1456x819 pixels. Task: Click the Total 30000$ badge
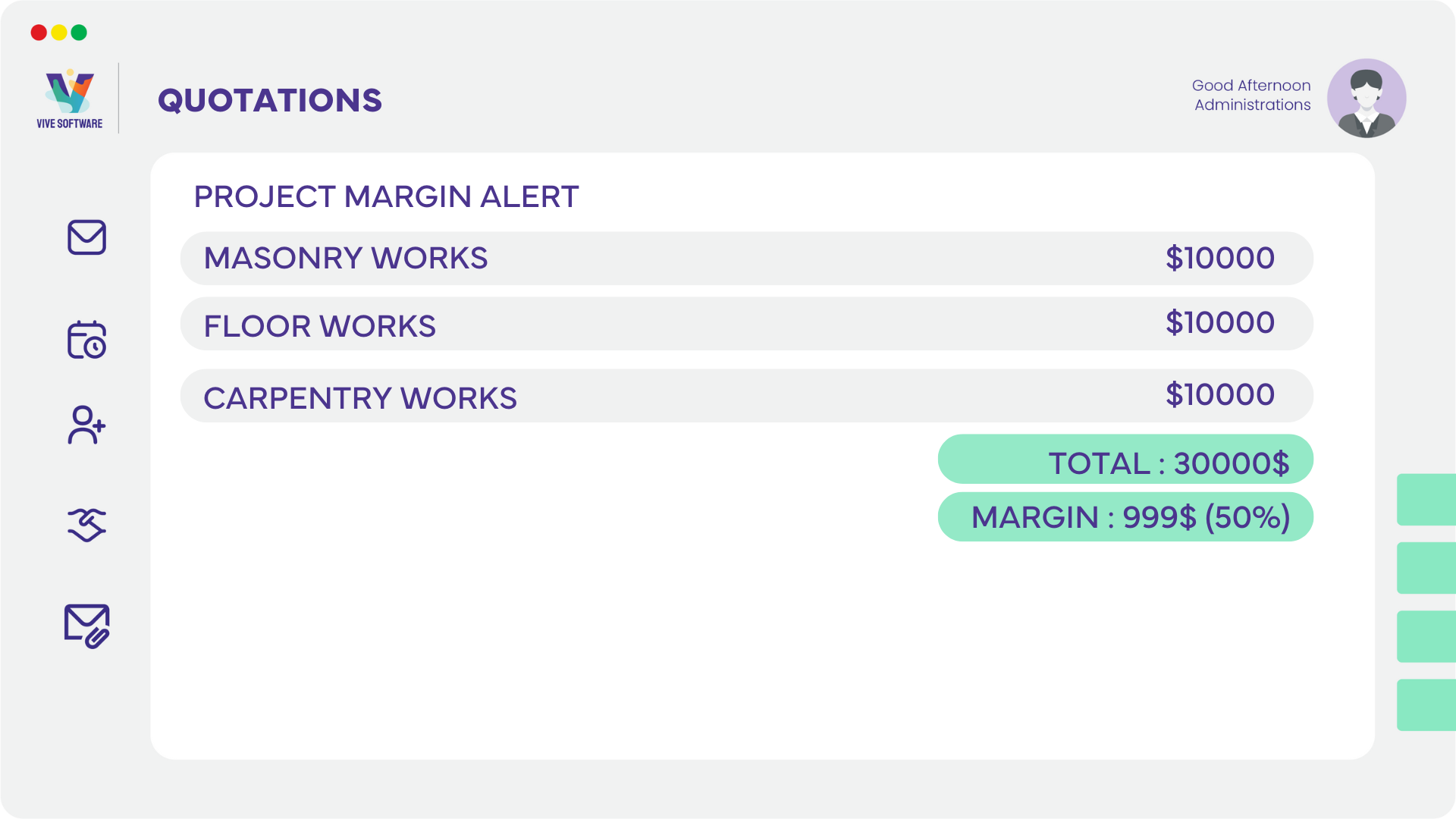tap(1125, 460)
